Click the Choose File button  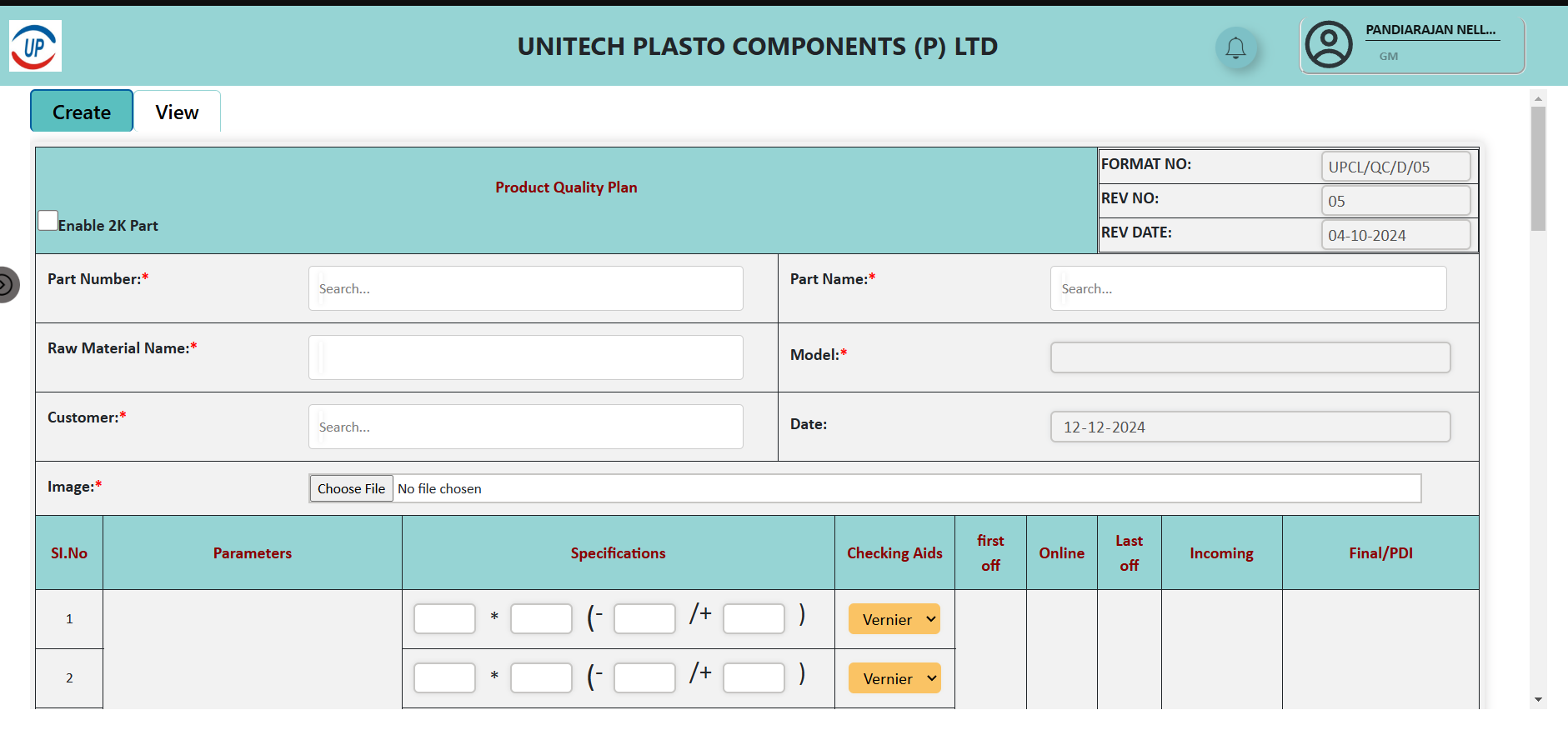coord(351,488)
